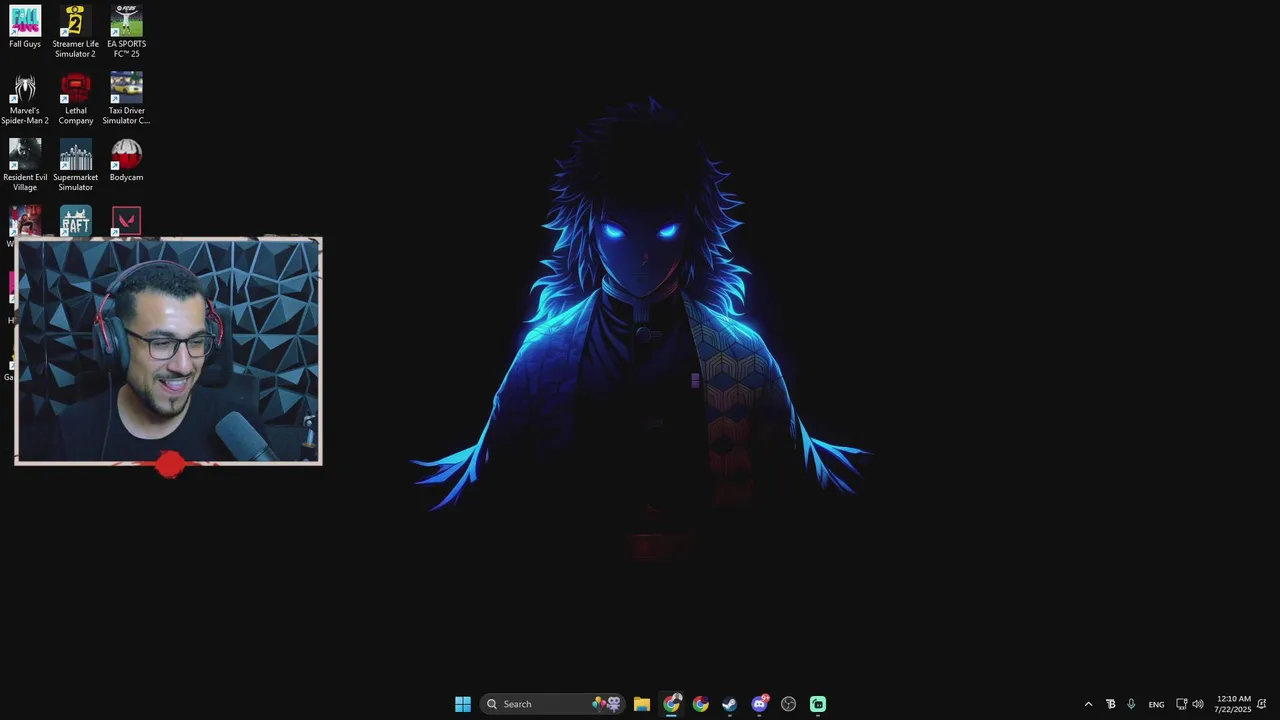Image resolution: width=1280 pixels, height=720 pixels.
Task: Select the Valorant logo shortcut
Action: click(126, 221)
